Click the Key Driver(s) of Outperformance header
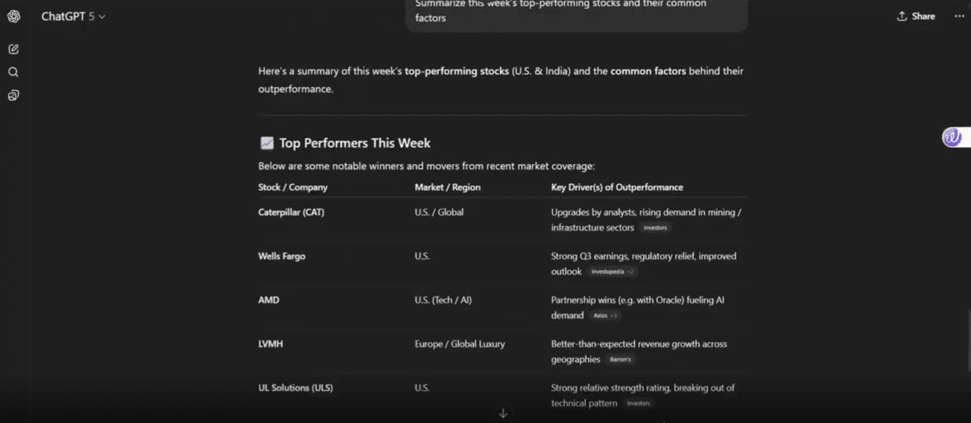The width and height of the screenshot is (971, 423). tap(617, 187)
